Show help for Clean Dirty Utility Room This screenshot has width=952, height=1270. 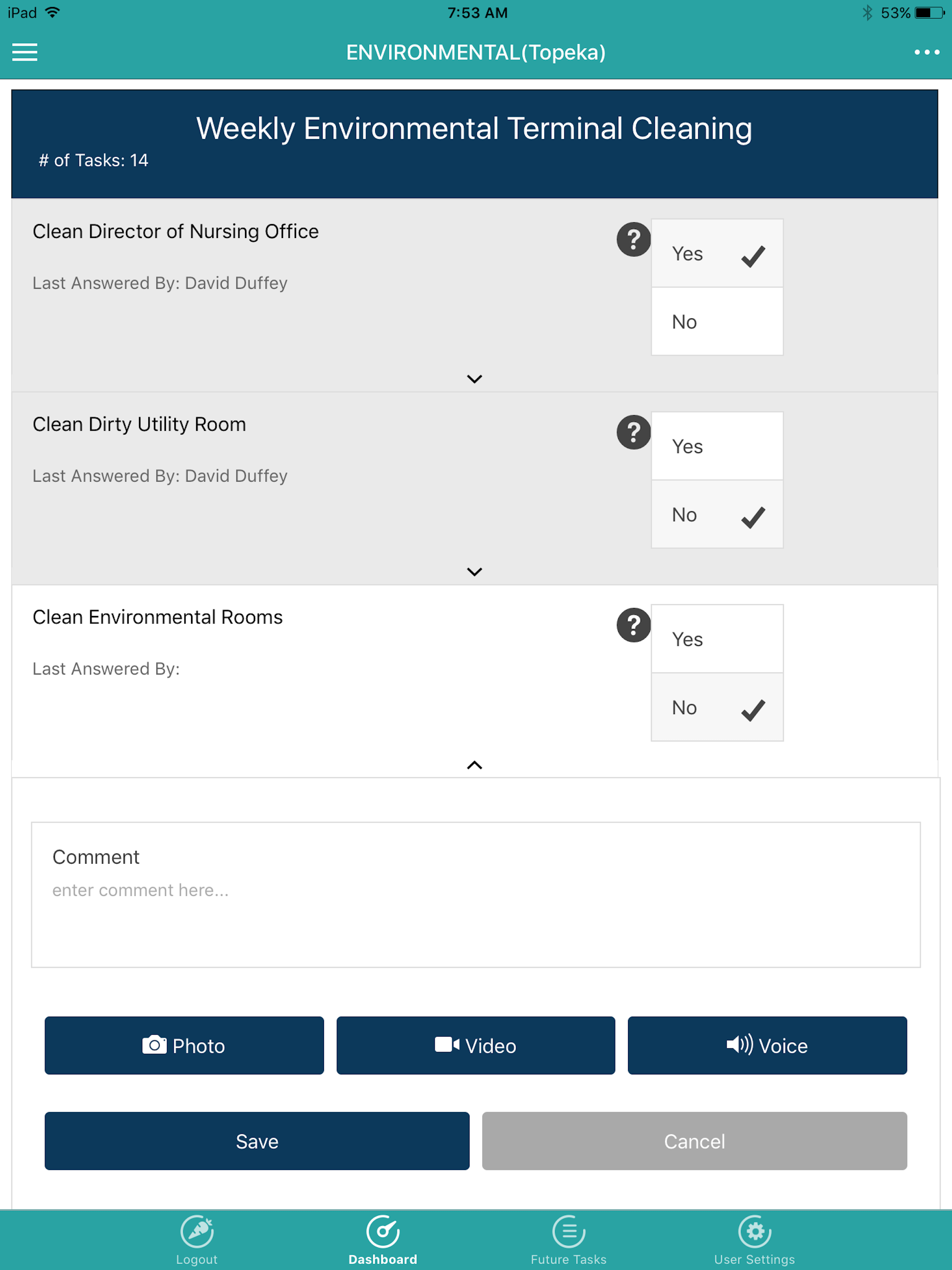point(633,432)
